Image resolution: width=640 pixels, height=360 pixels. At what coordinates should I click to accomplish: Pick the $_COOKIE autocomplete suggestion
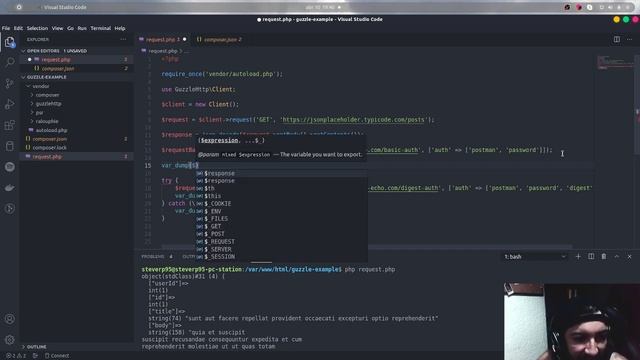[x=281, y=203]
